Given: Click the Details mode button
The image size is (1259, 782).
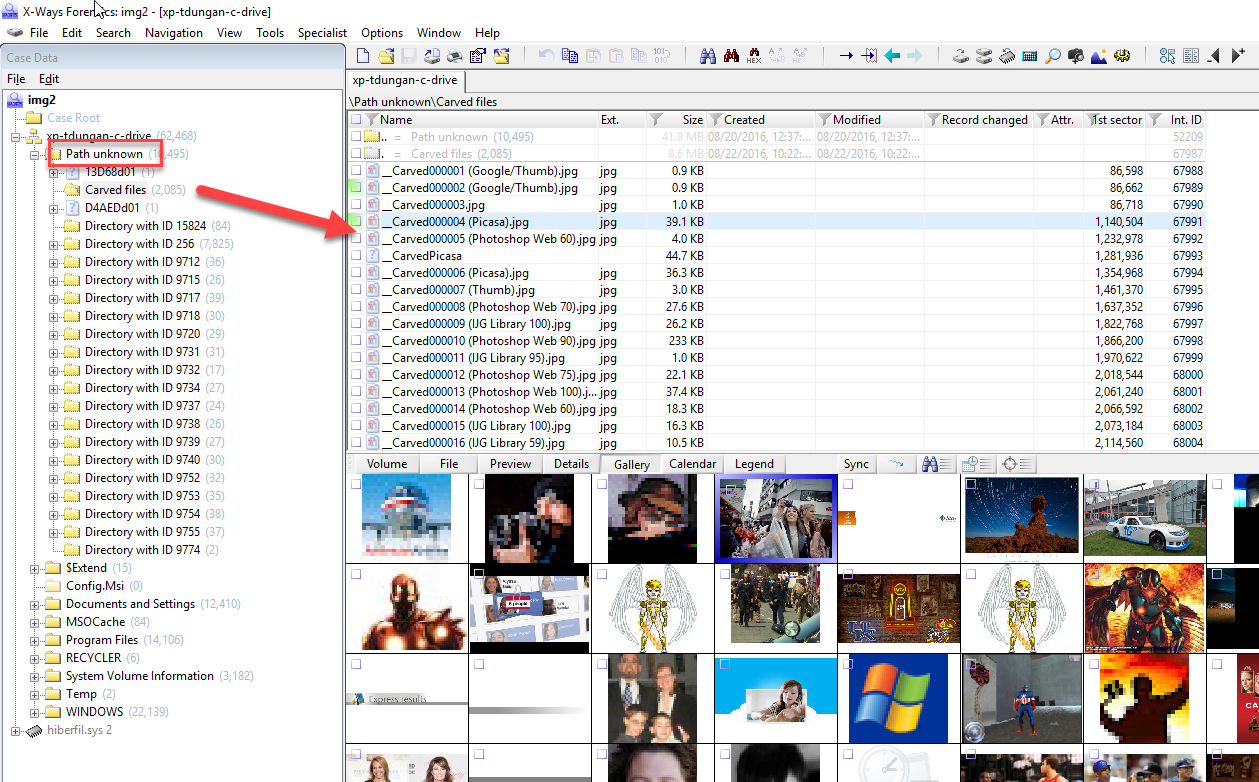Looking at the screenshot, I should pos(571,464).
